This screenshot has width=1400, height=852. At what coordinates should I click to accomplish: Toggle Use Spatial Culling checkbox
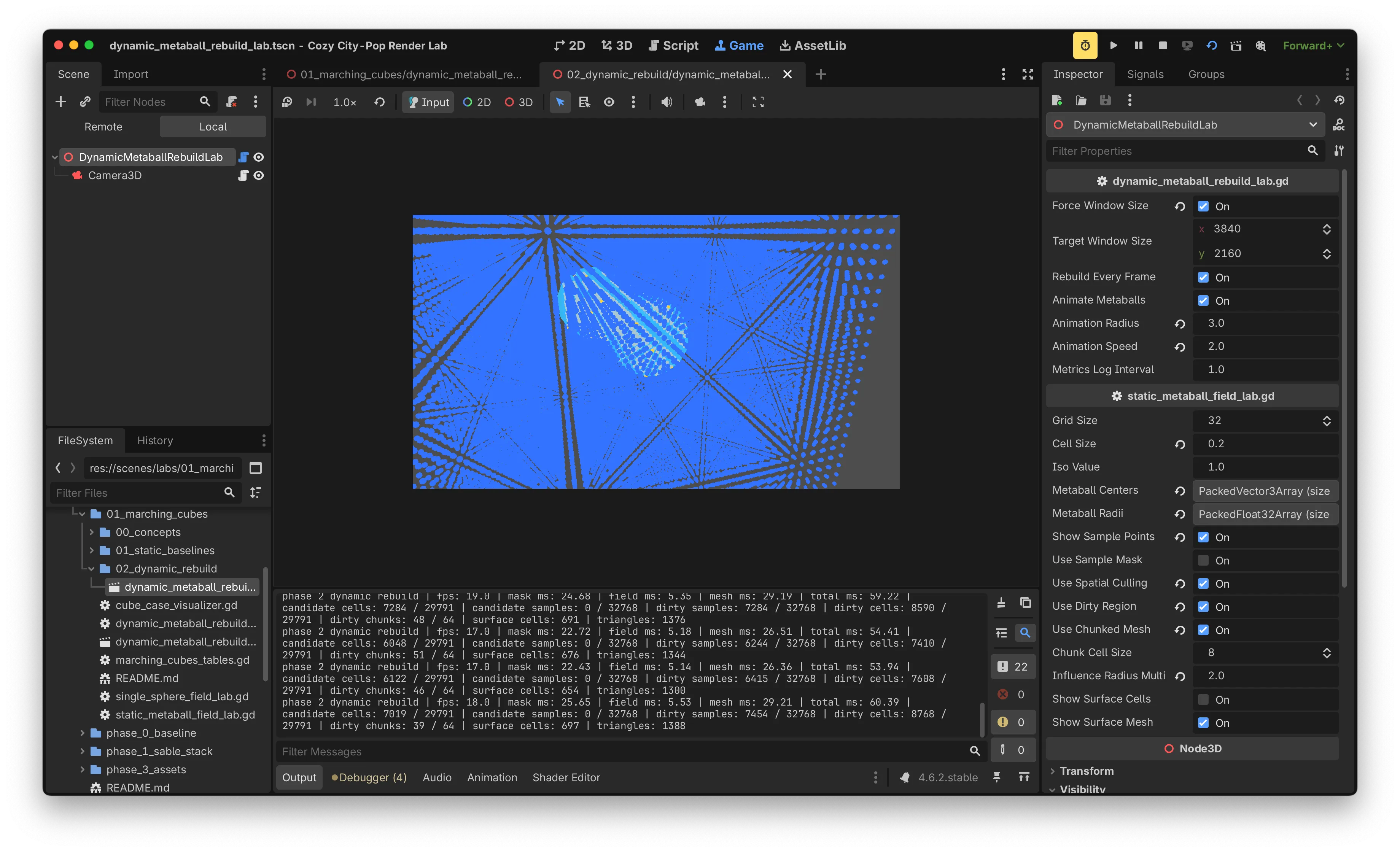(x=1203, y=583)
